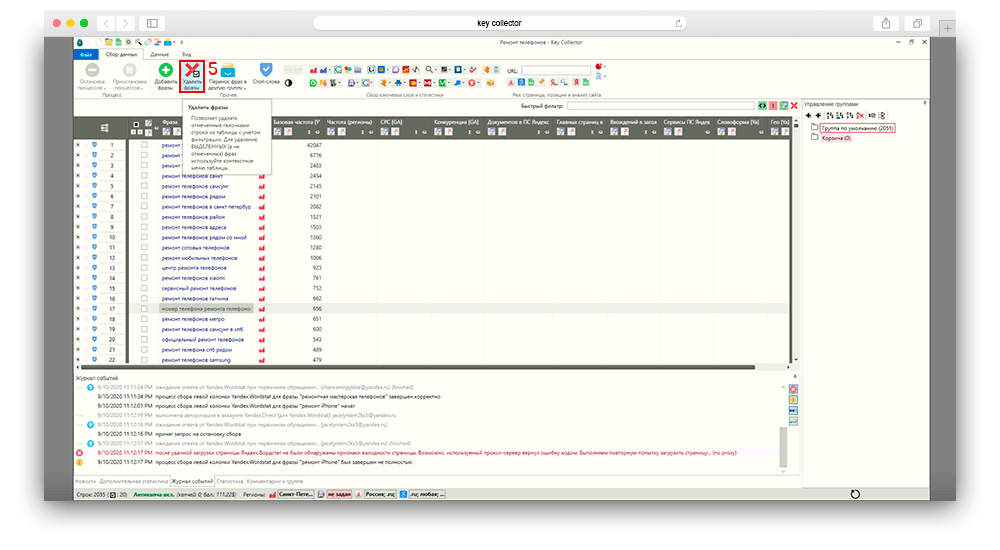1000x550 pixels.
Task: Click the red exclamation quick filter icon
Action: tap(773, 106)
